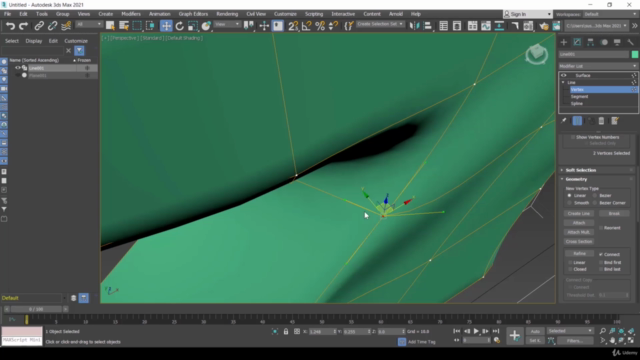Open the Hierarchy command panel tab
The width and height of the screenshot is (640, 360).
click(x=590, y=42)
